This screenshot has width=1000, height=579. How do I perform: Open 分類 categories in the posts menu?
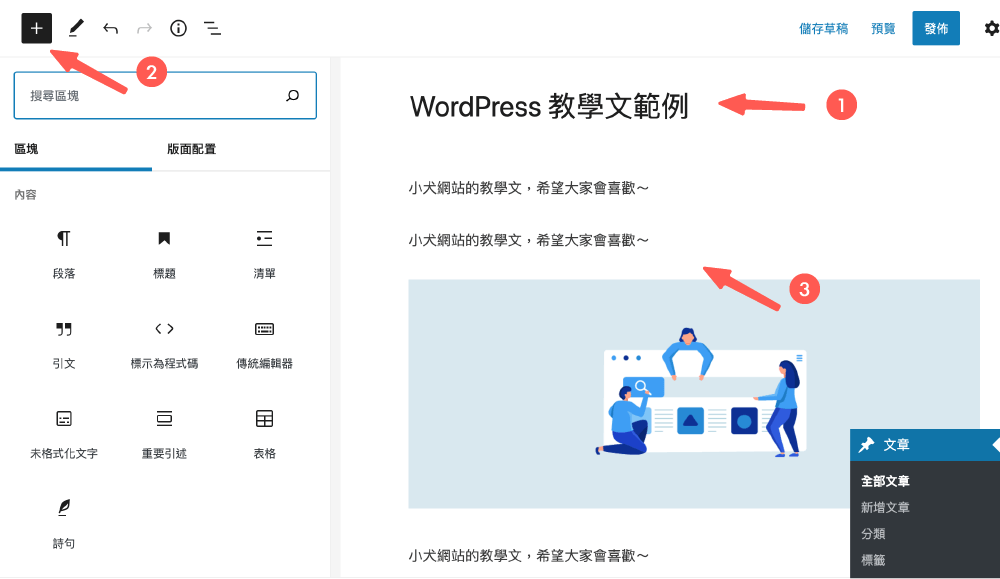pyautogui.click(x=873, y=534)
